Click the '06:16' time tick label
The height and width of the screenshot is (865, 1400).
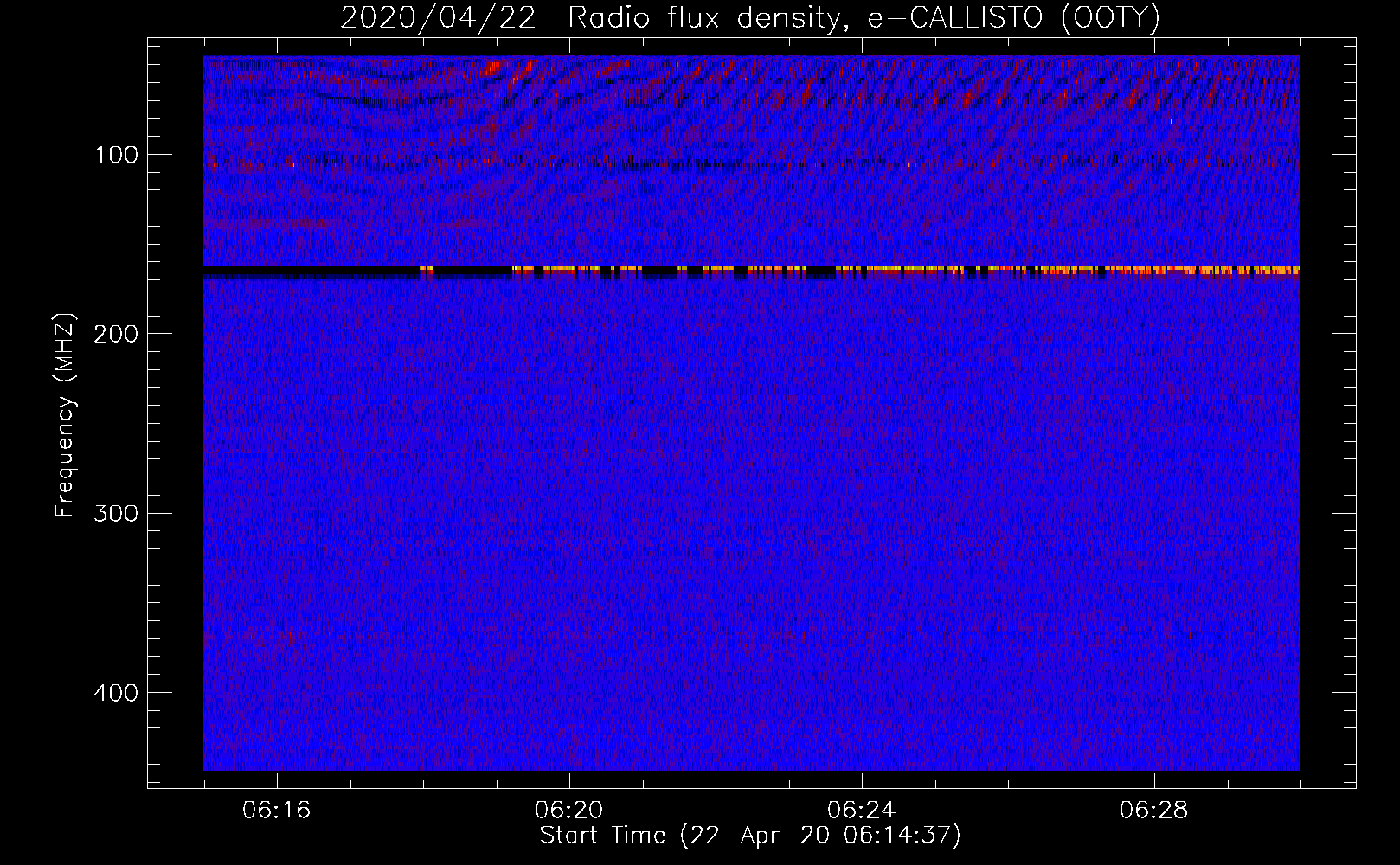[x=277, y=811]
